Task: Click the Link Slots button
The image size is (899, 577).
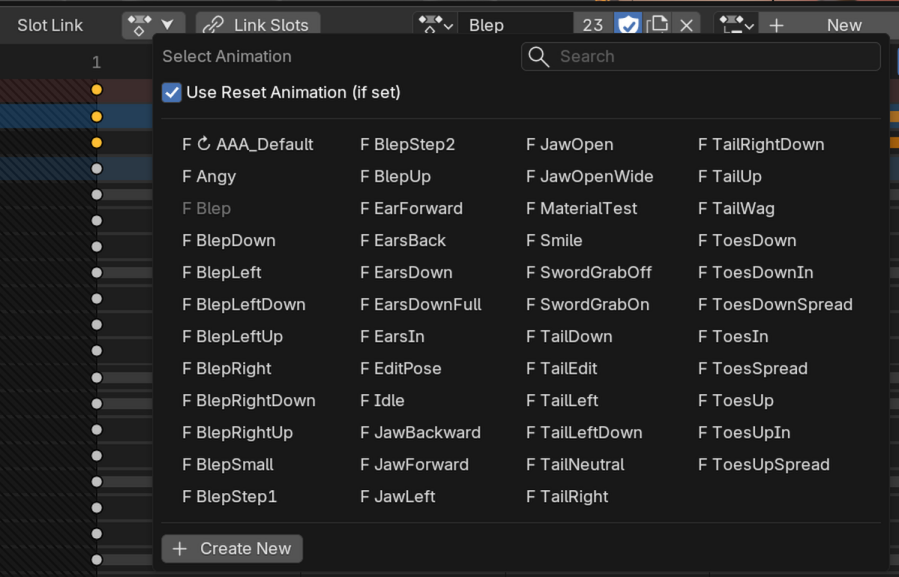Action: point(258,25)
